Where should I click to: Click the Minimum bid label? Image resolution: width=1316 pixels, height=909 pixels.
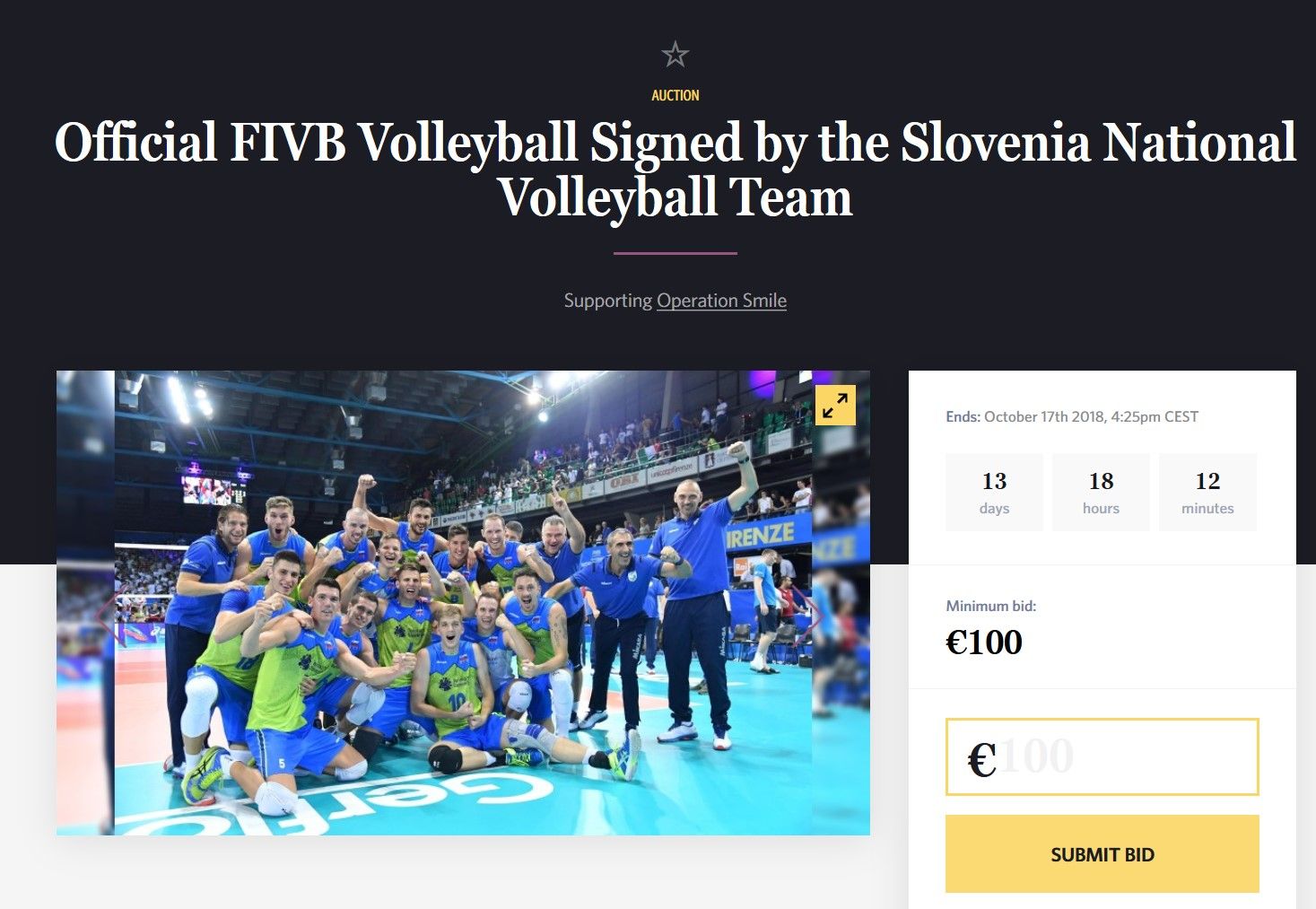(991, 606)
